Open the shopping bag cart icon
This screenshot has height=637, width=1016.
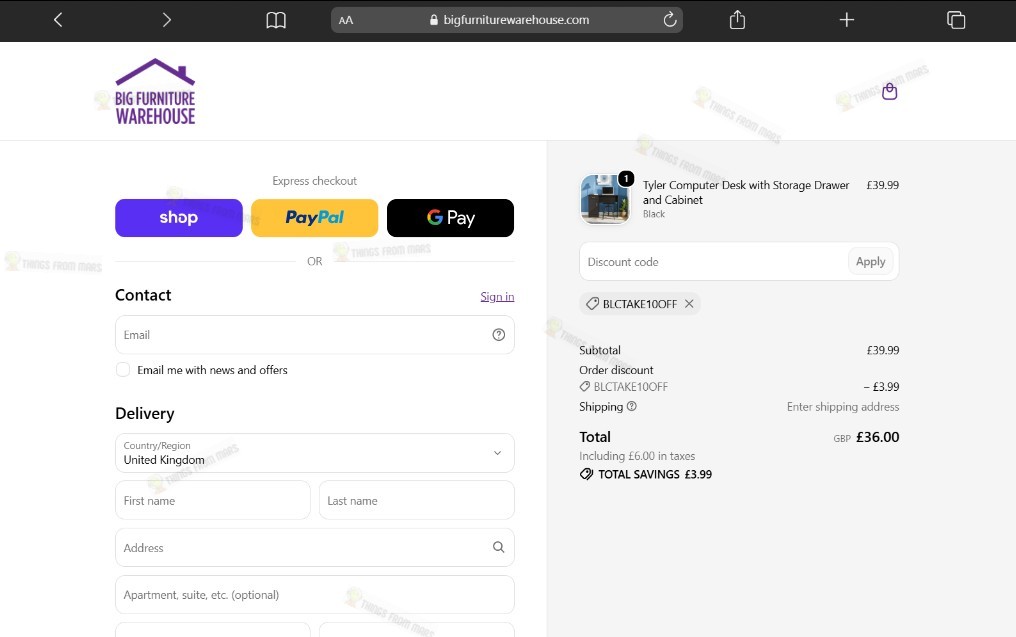[890, 91]
